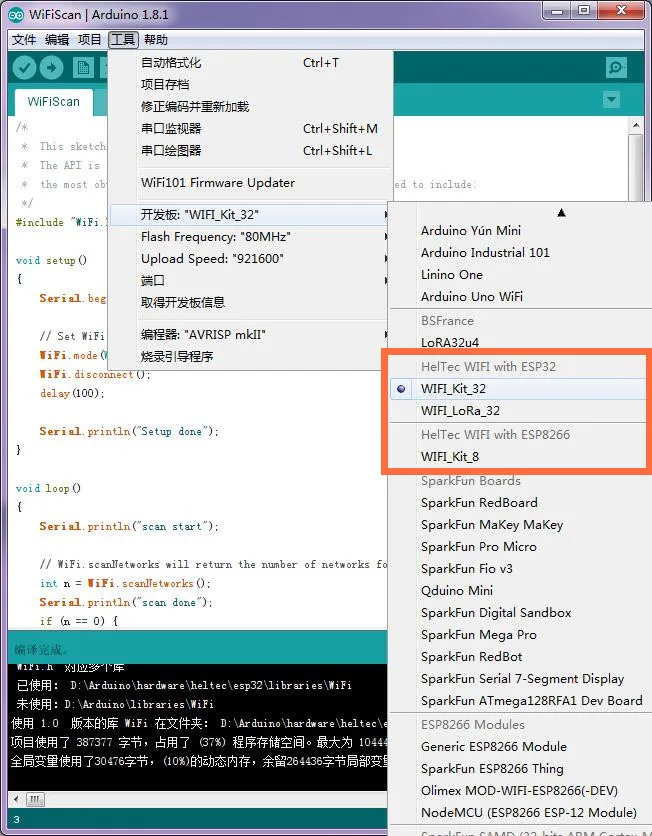
Task: Expand the Upload Speed 921600 submenu
Action: [251, 259]
